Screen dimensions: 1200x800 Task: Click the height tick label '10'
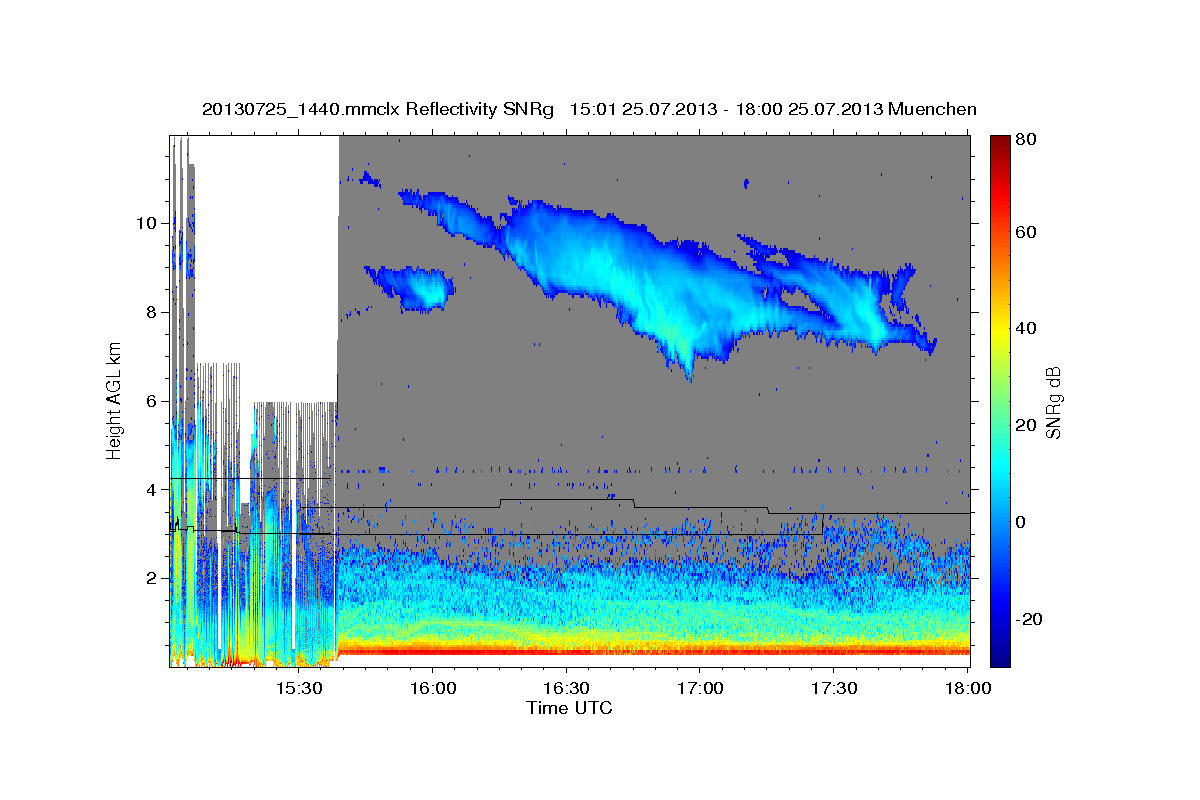pyautogui.click(x=149, y=223)
